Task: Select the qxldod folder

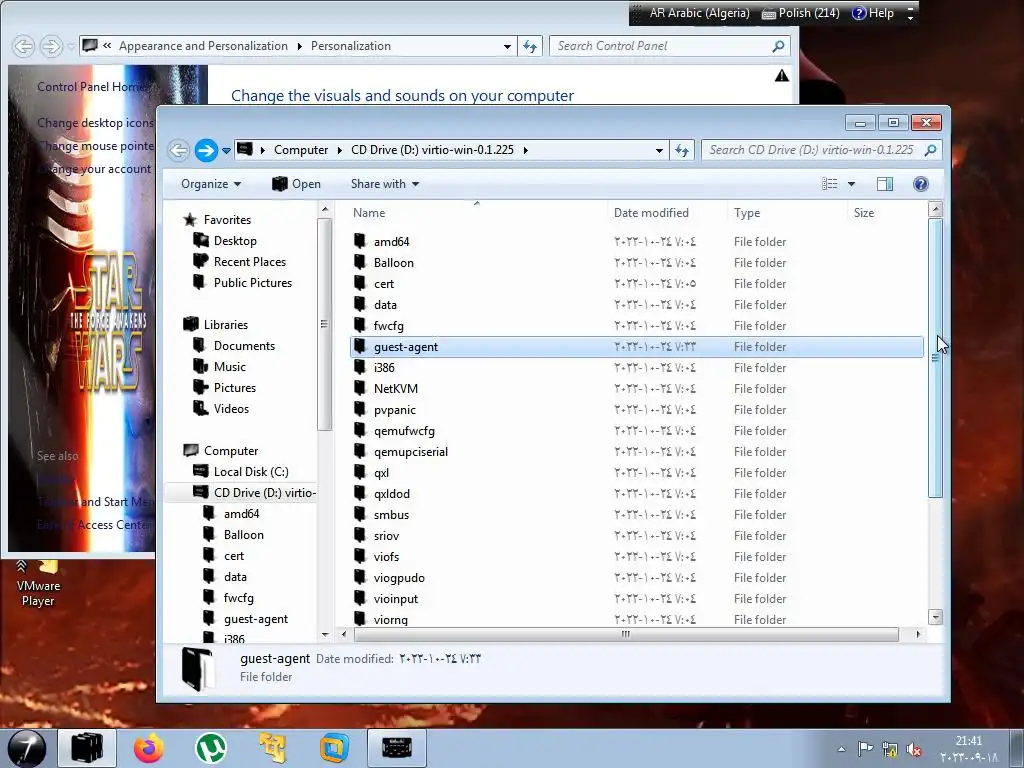Action: 637,494
